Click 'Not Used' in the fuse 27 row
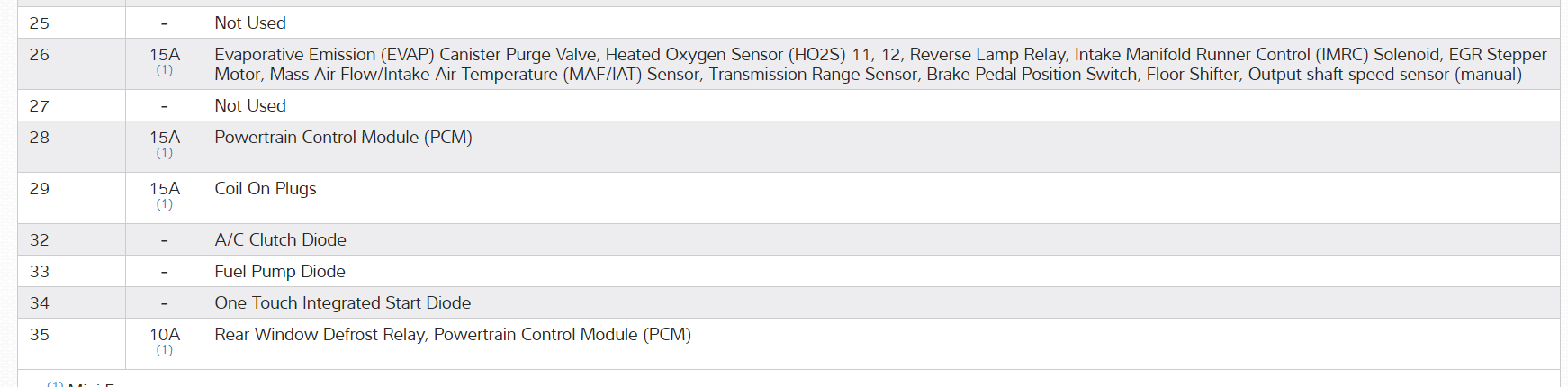 (x=249, y=106)
